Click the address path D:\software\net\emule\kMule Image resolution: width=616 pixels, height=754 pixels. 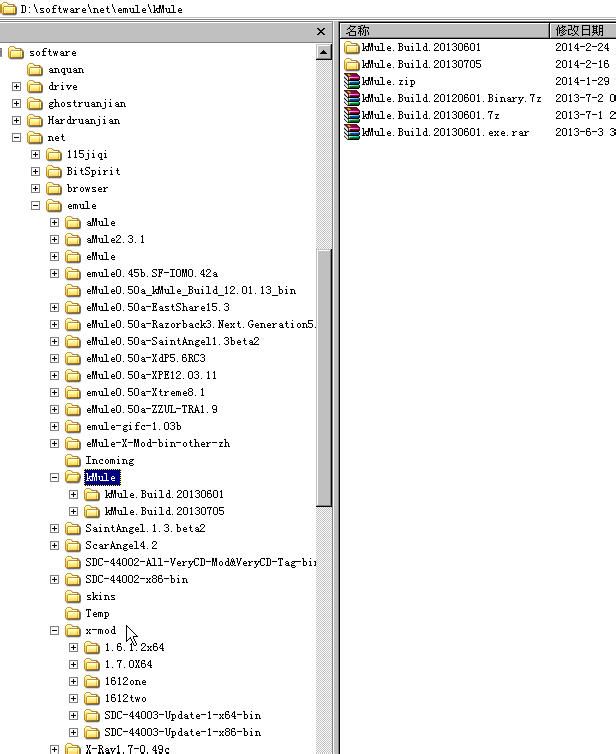(x=101, y=9)
